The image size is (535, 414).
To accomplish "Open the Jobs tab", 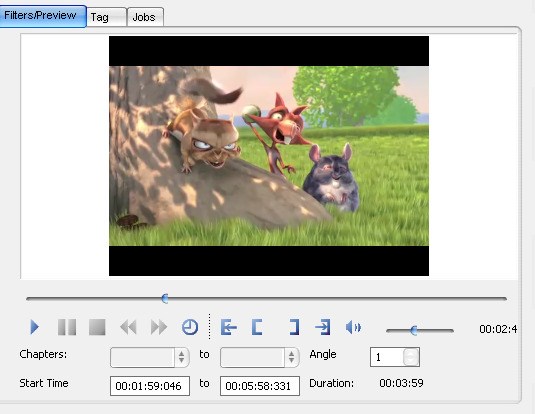I will click(x=145, y=17).
